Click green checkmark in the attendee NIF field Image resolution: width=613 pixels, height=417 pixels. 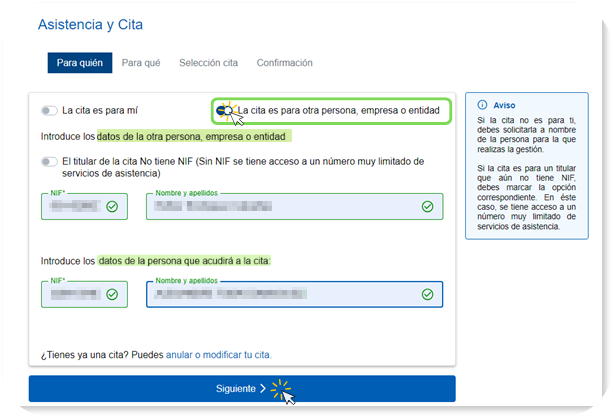tap(112, 295)
